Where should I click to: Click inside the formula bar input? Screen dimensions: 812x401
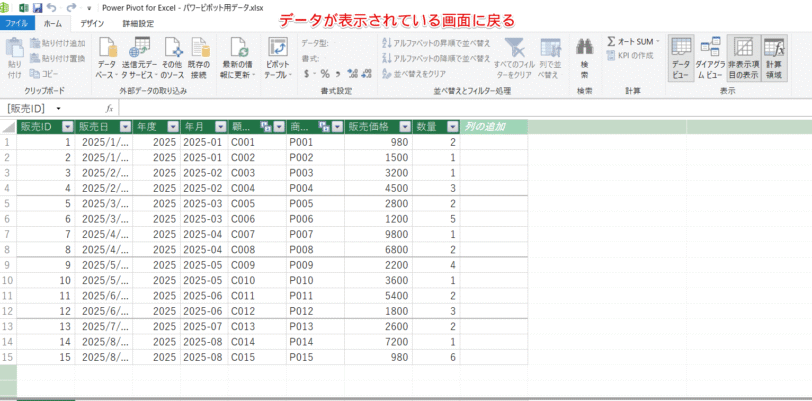click(x=465, y=108)
